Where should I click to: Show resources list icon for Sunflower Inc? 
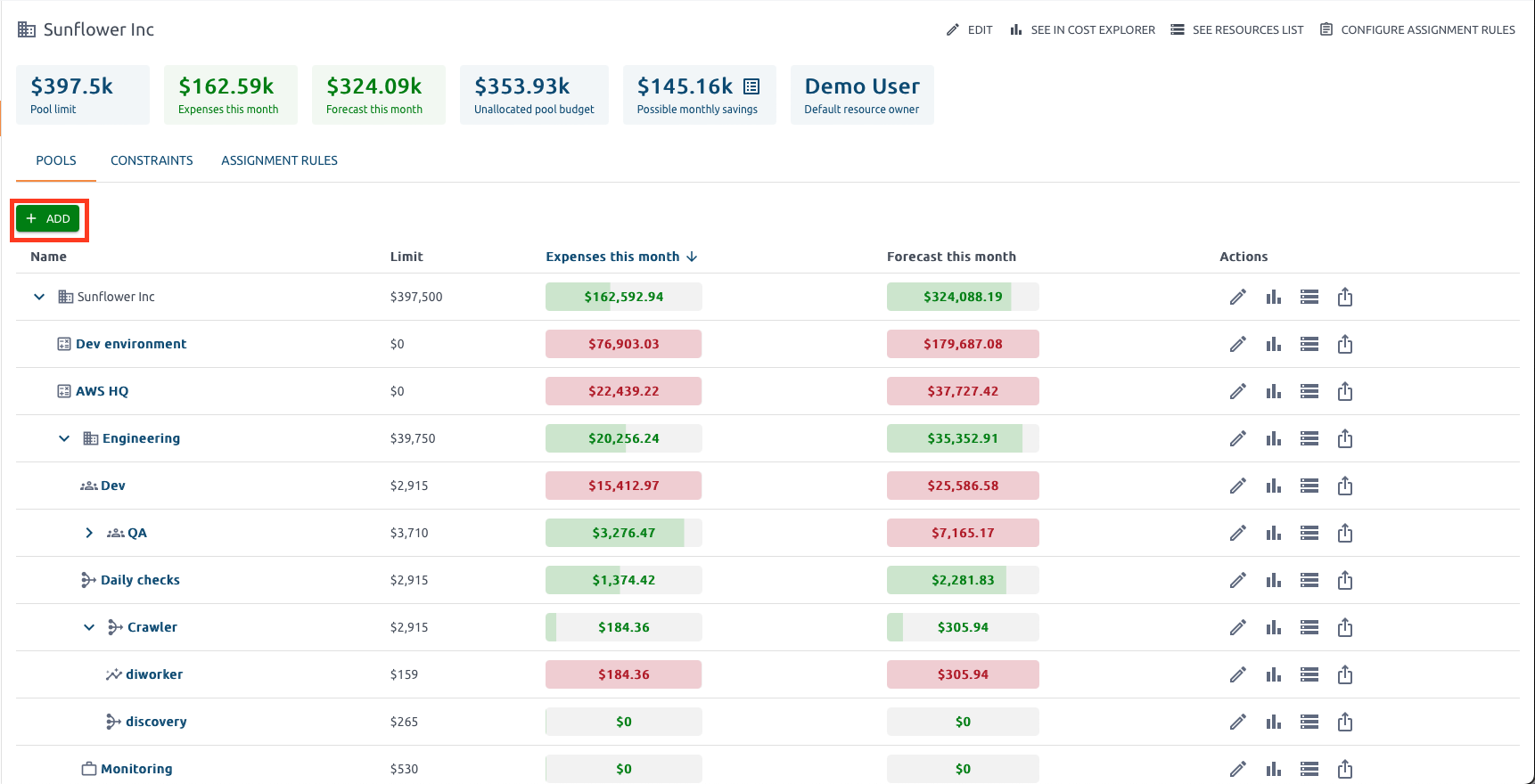click(x=1309, y=297)
